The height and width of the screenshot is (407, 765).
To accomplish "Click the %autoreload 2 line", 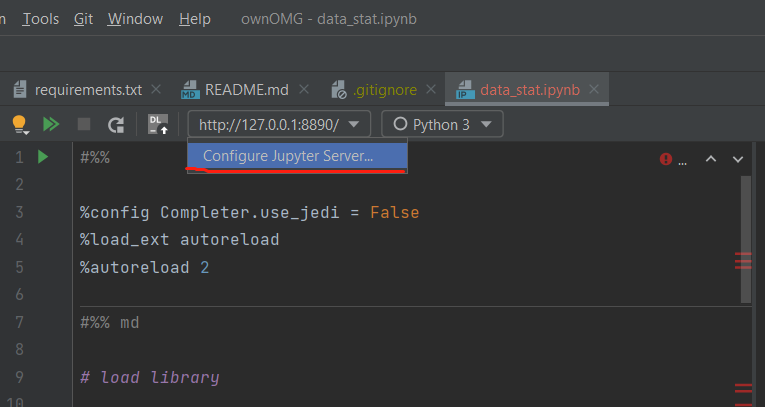I will click(144, 267).
